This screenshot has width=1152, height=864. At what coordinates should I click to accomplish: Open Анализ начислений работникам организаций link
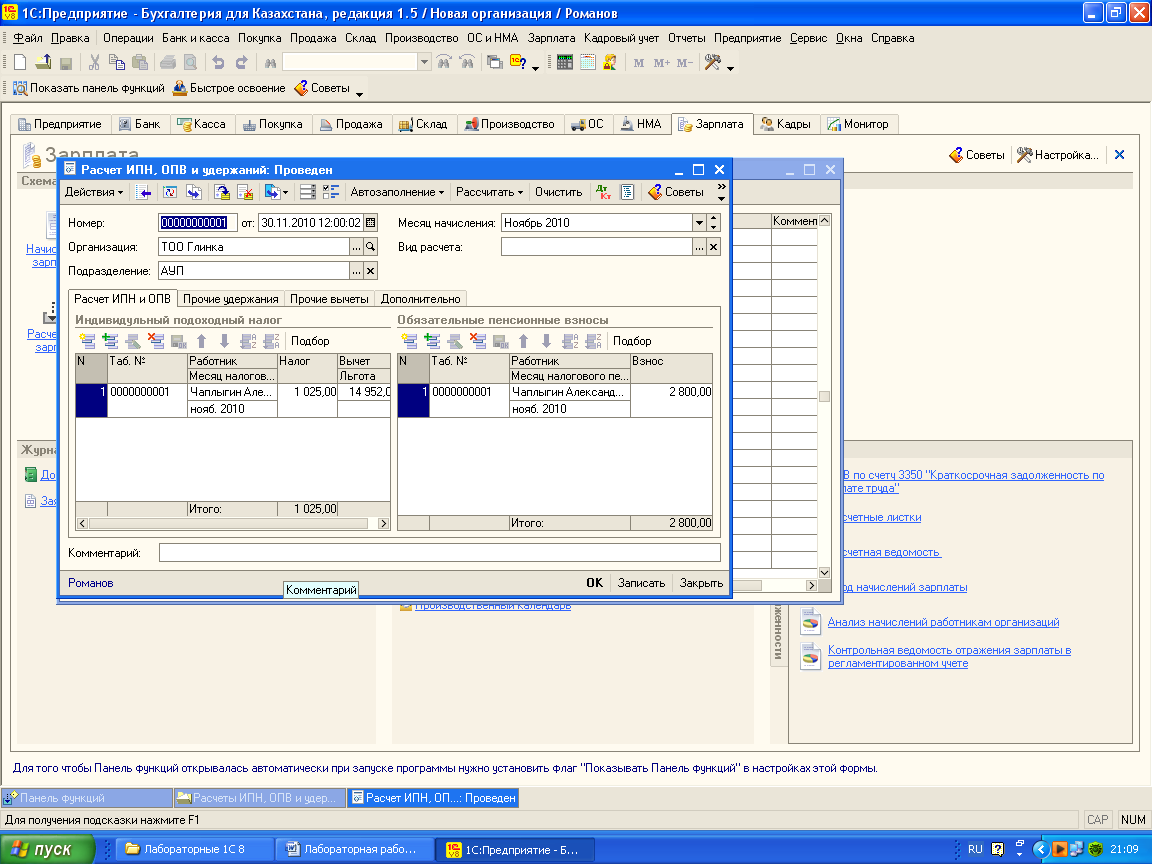point(943,622)
